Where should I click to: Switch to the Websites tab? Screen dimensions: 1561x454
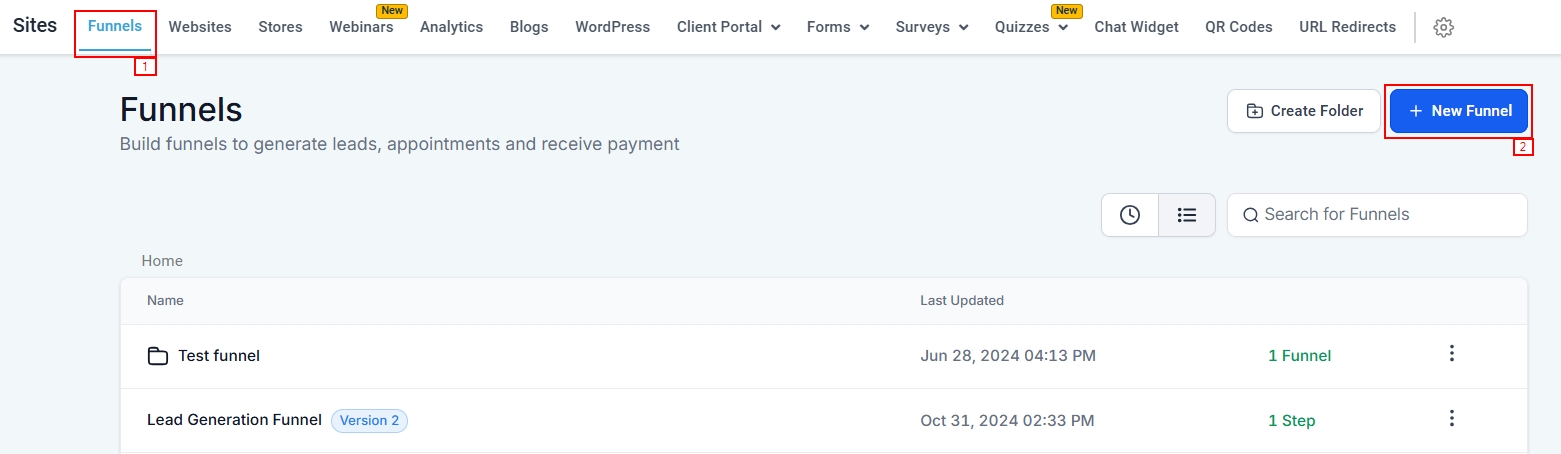click(x=200, y=27)
